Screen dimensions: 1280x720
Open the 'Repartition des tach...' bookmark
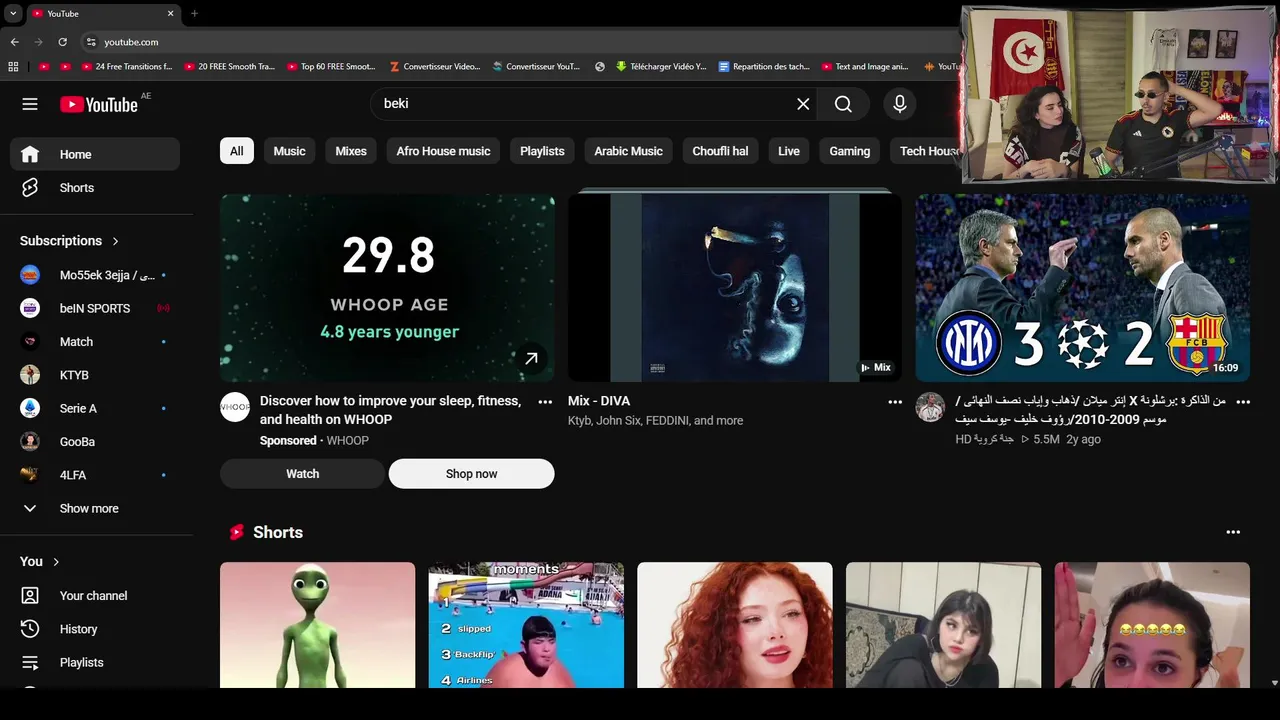[764, 67]
